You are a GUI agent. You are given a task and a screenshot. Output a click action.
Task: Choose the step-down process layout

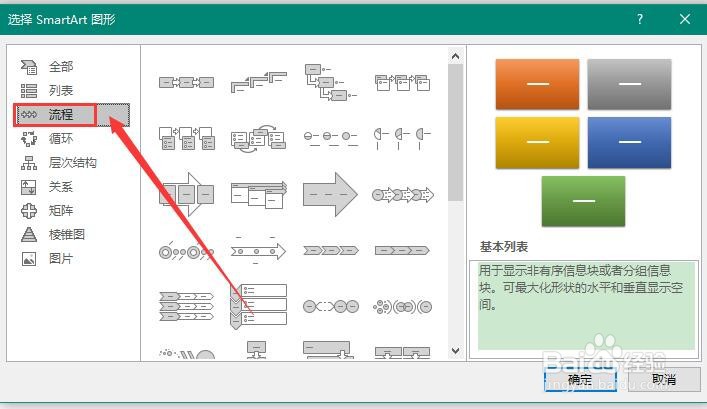(x=331, y=82)
